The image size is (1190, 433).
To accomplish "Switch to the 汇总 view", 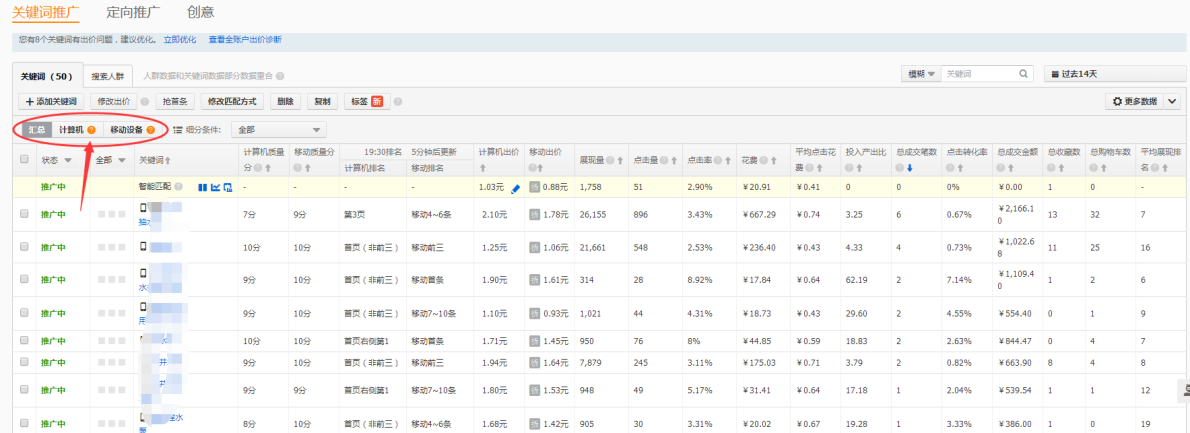I will [38, 130].
